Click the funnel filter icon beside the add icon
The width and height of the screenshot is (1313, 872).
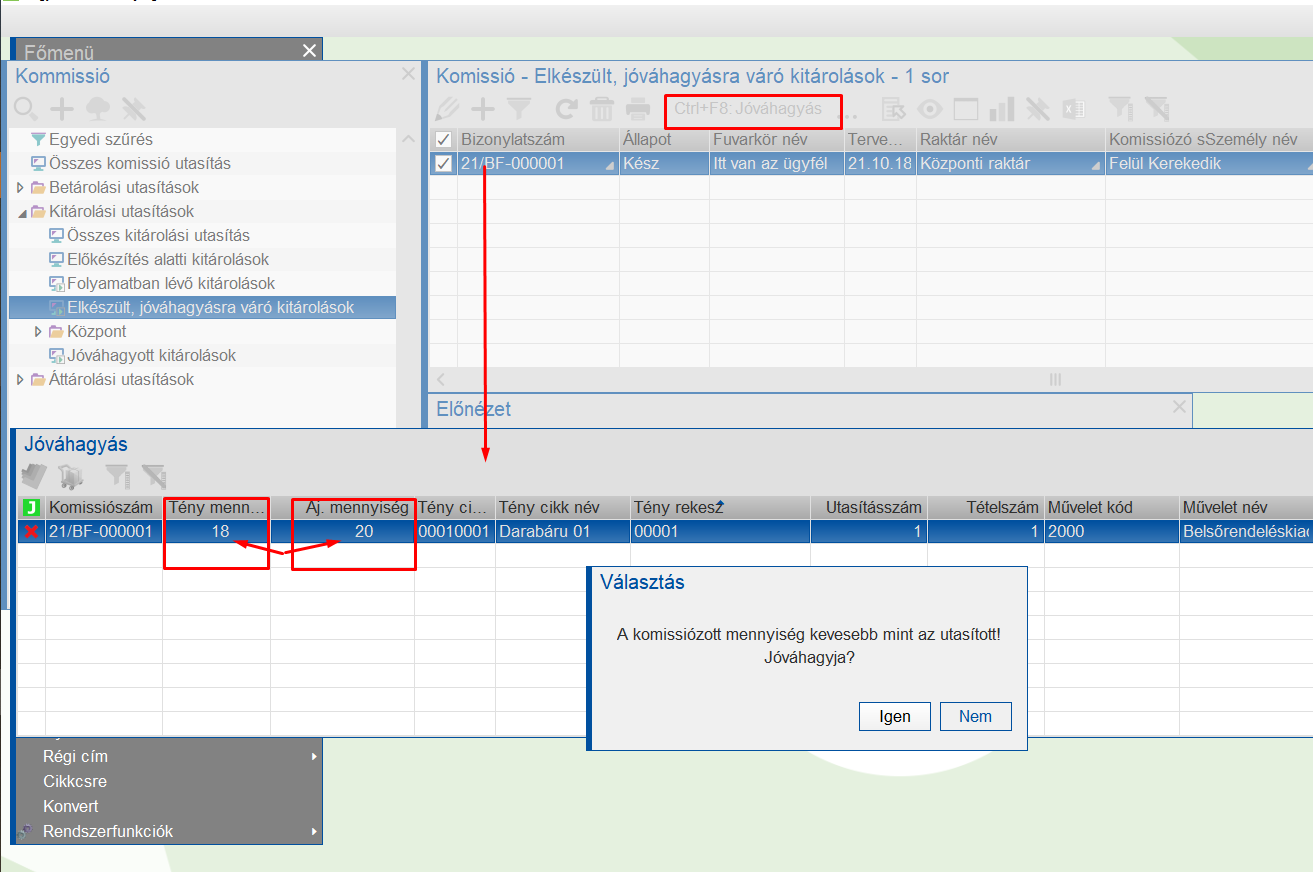[x=519, y=109]
